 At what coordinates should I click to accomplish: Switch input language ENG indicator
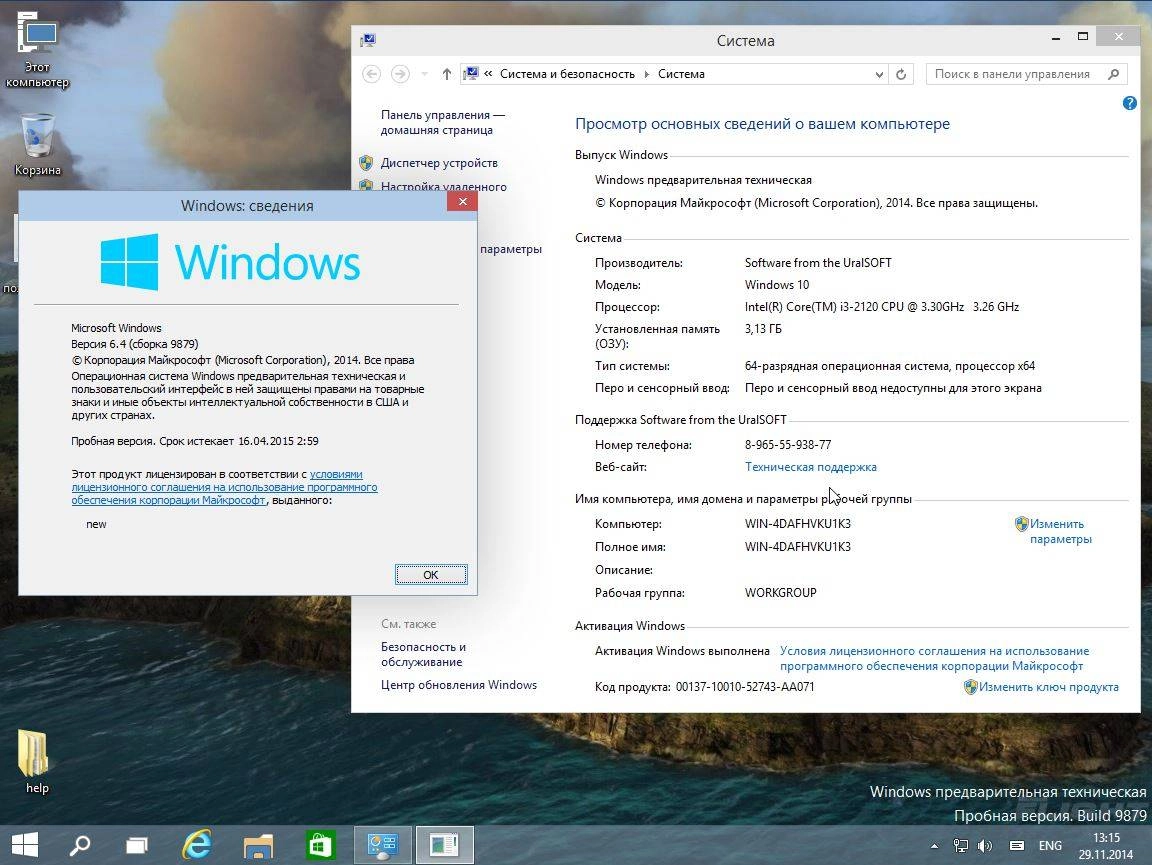(x=1050, y=846)
